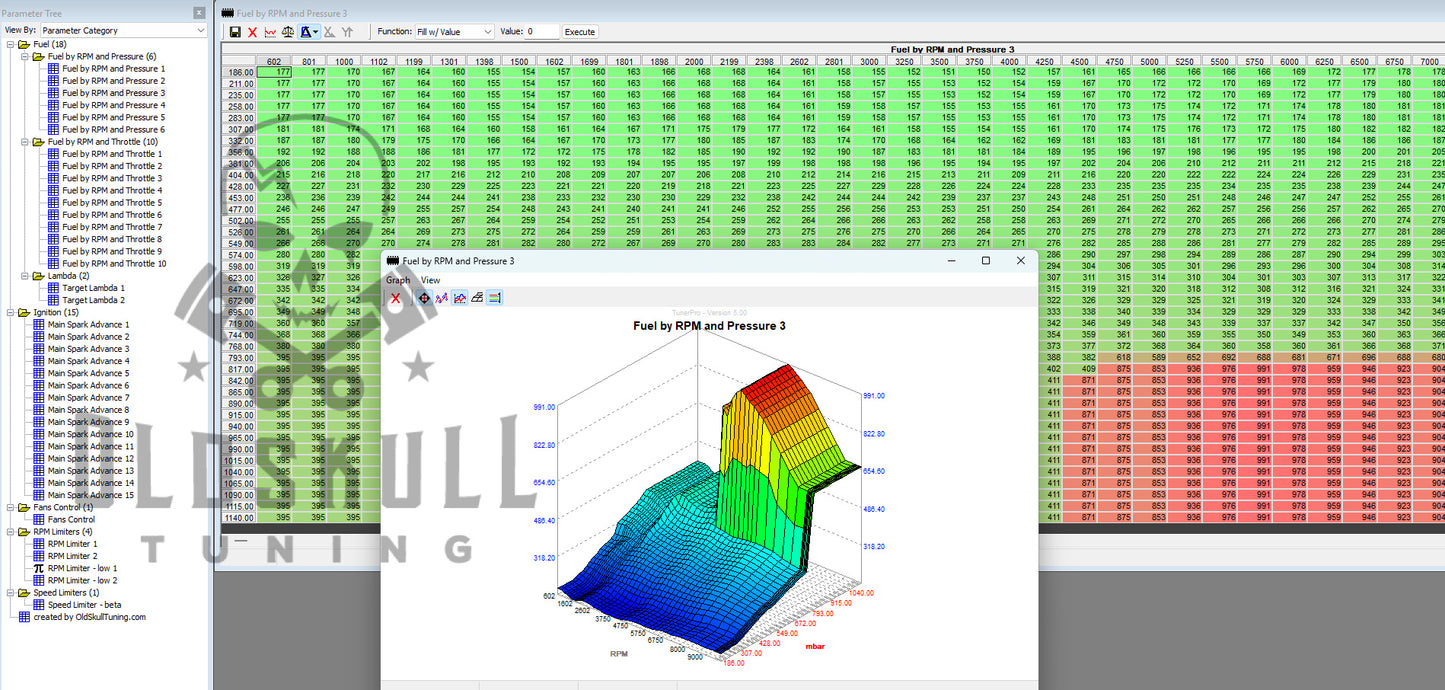Toggle the color legend bars icon in graph toolbar
1445x690 pixels.
[494, 298]
